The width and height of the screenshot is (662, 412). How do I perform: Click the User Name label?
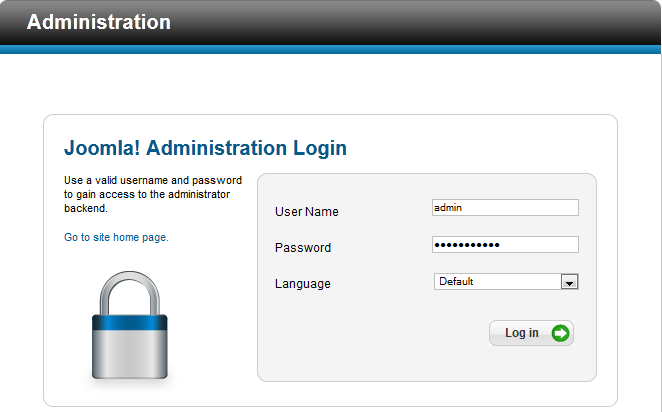click(306, 212)
